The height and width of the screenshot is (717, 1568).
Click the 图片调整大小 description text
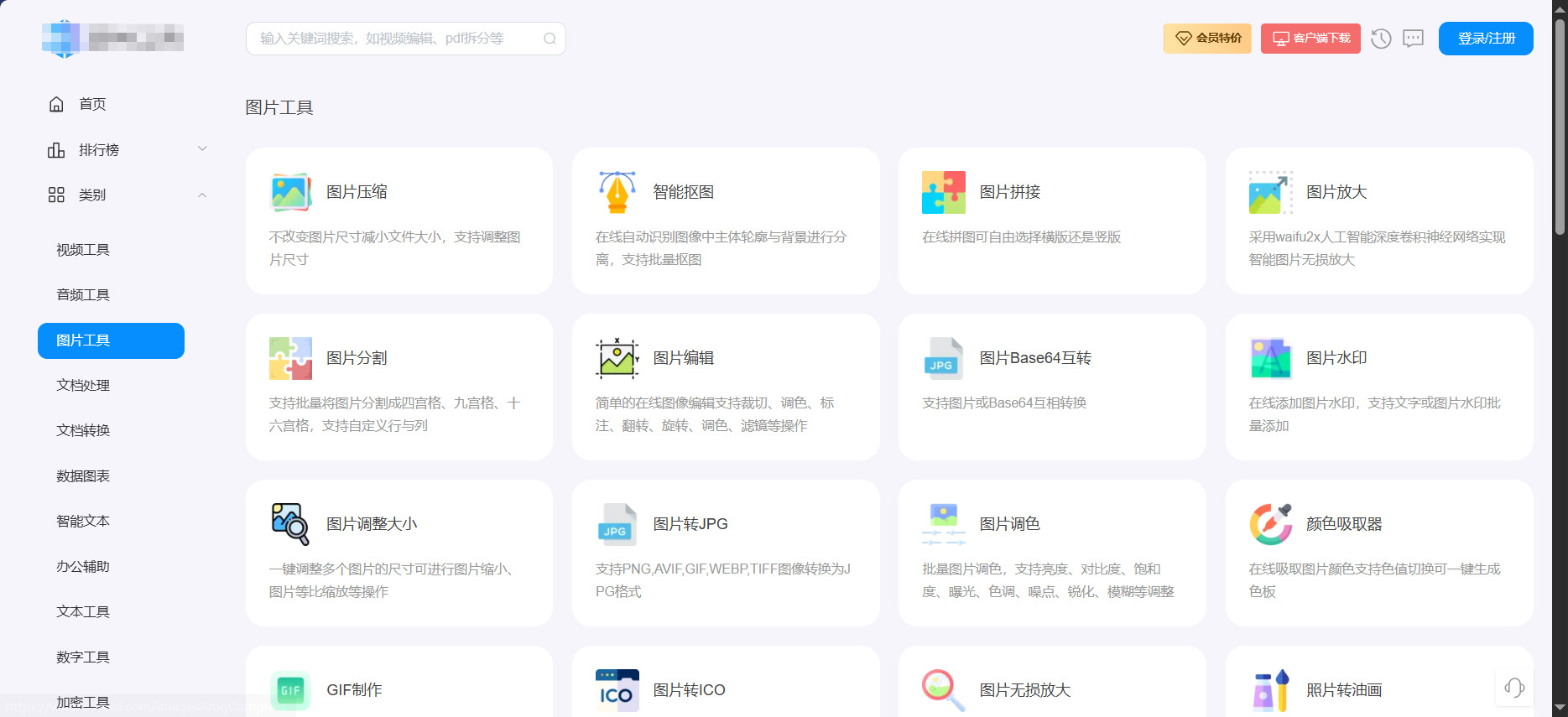click(x=391, y=580)
